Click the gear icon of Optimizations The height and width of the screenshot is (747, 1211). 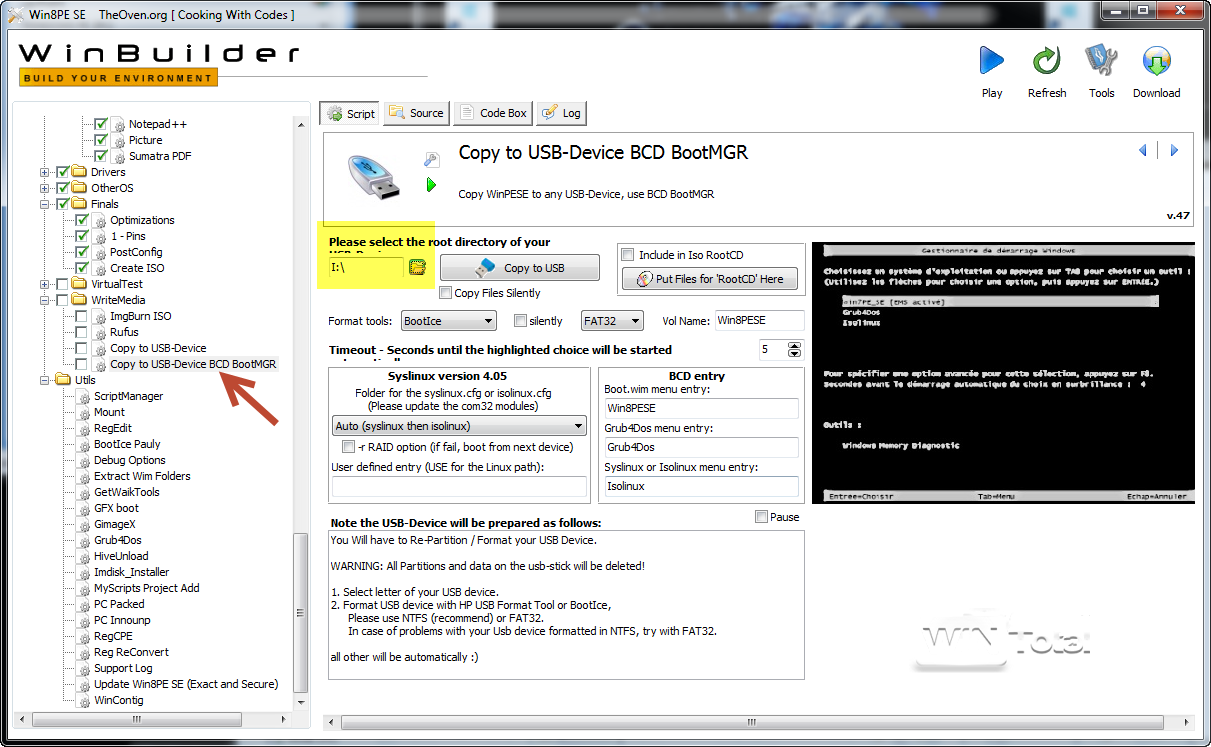tap(100, 220)
